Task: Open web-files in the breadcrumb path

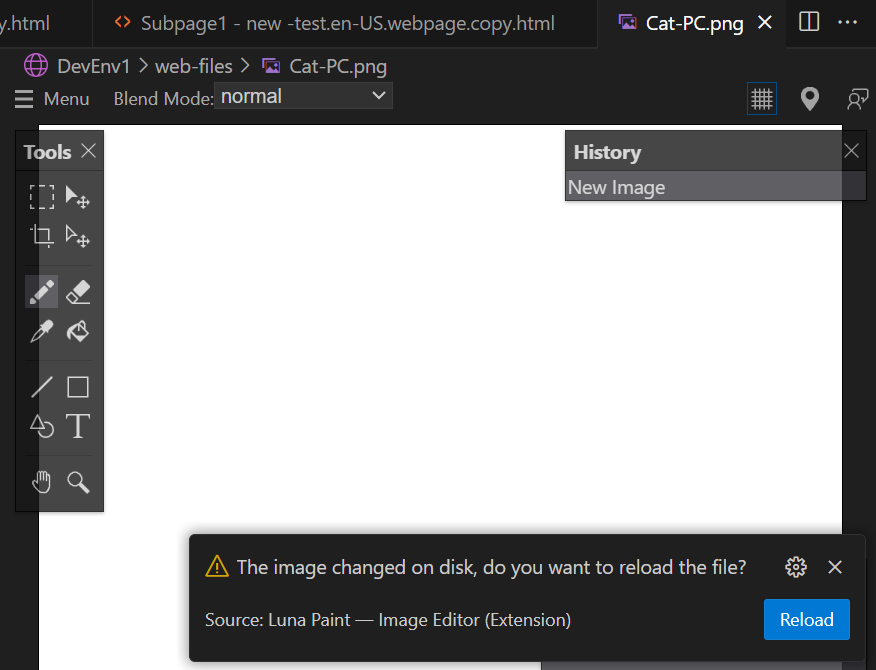Action: tap(193, 65)
